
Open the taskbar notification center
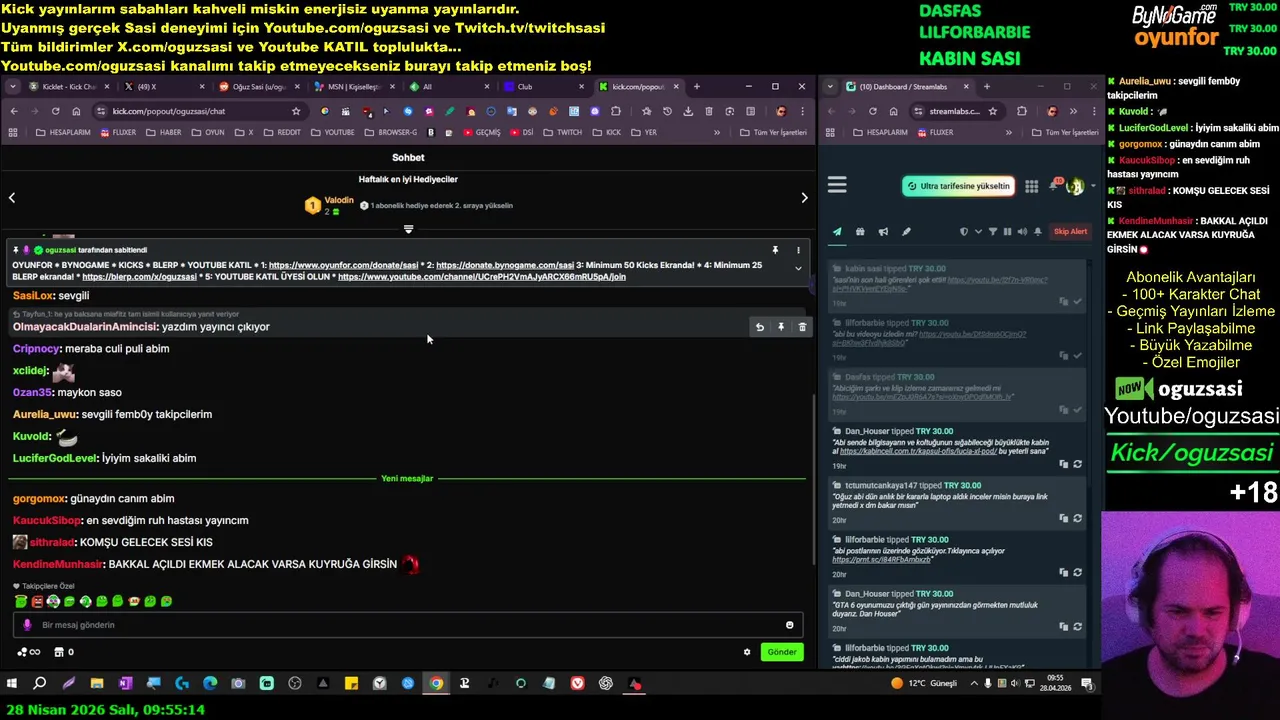coord(1087,684)
